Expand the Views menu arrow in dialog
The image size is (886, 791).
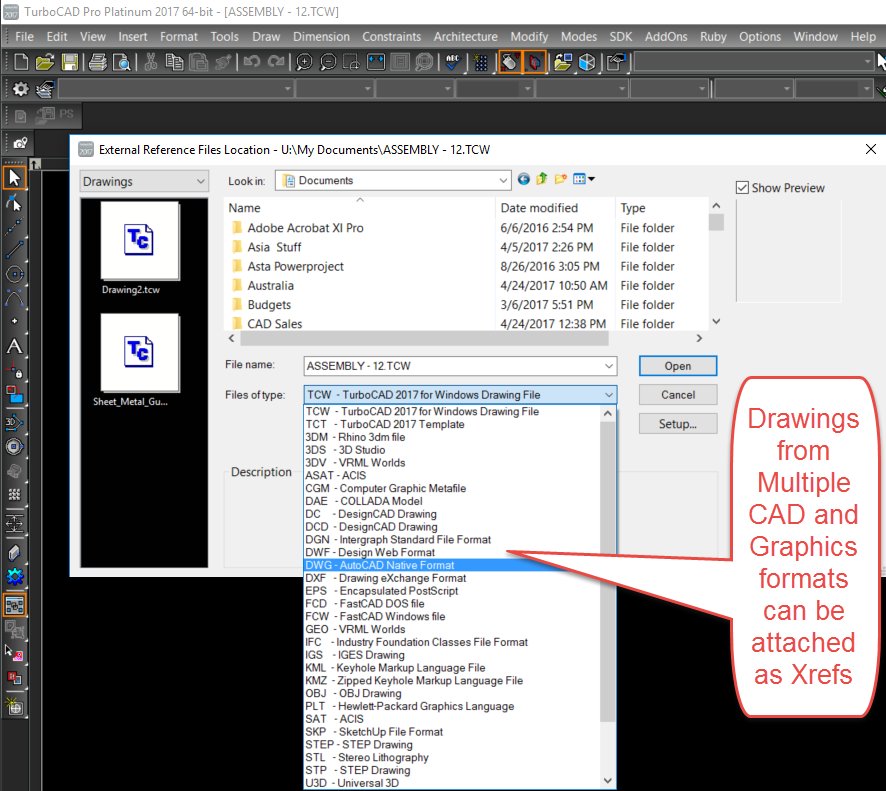(592, 179)
